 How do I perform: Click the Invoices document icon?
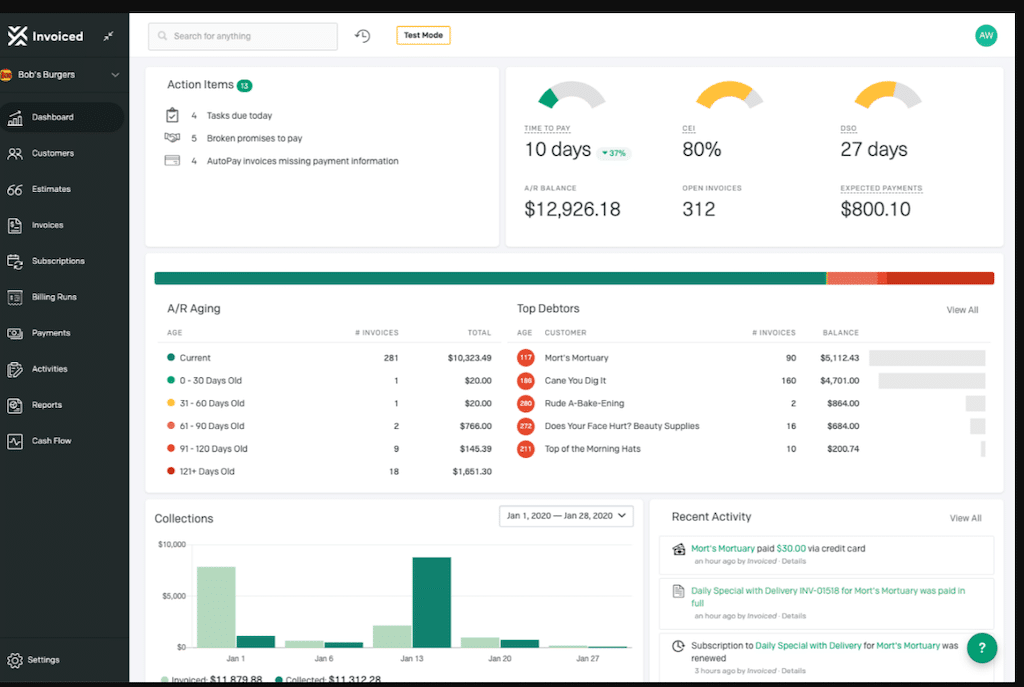pos(15,225)
